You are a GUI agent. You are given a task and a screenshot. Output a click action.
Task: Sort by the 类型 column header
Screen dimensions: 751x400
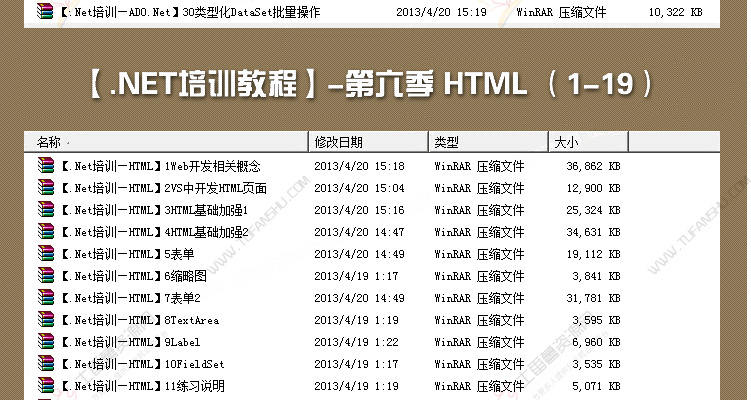[x=488, y=142]
